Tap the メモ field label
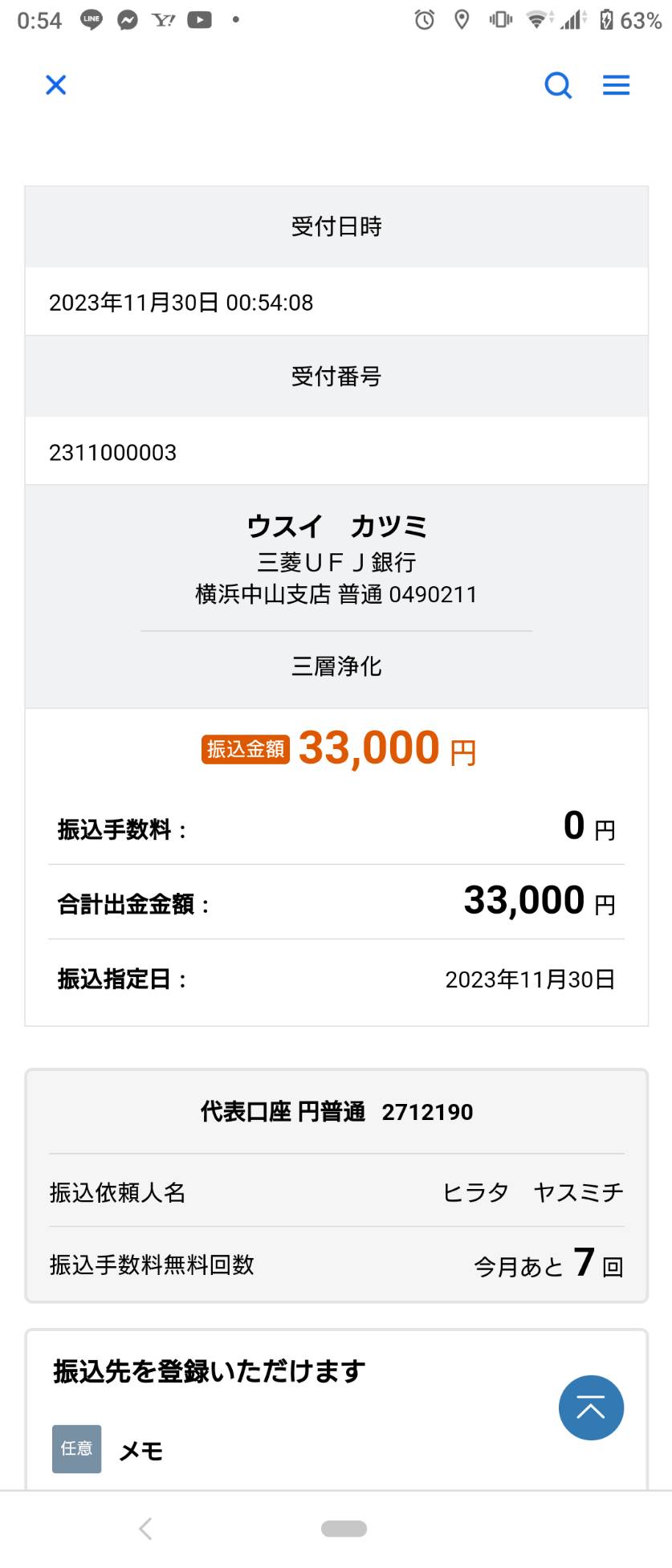The width and height of the screenshot is (672, 1568). coord(141,1451)
